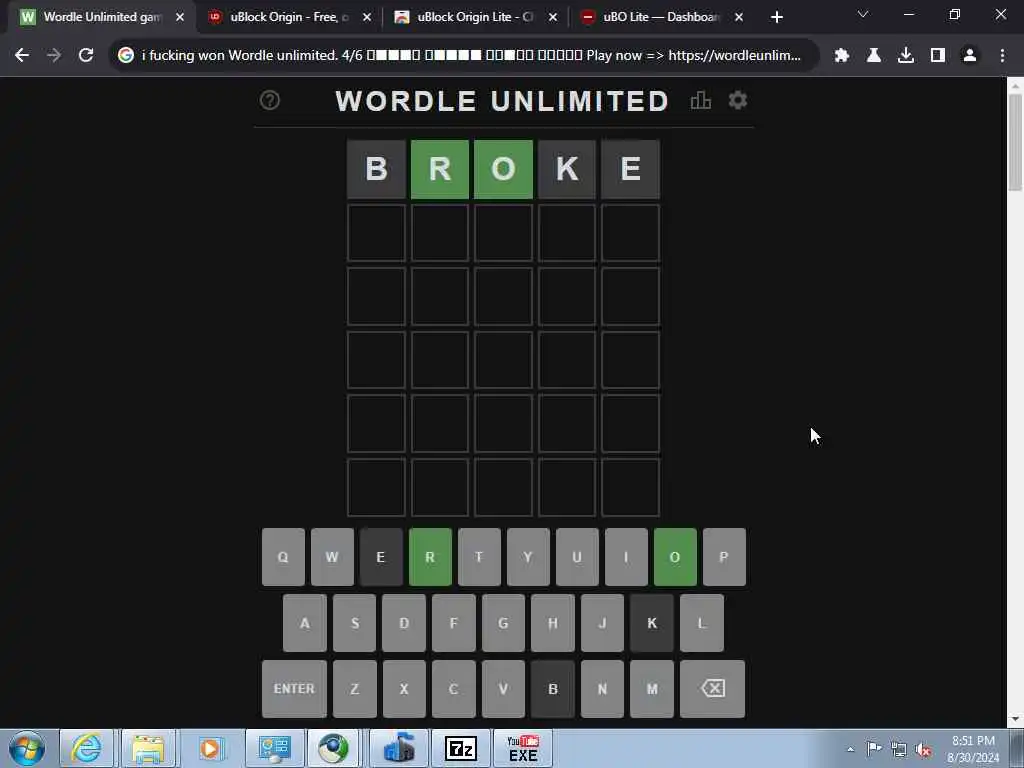1024x768 pixels.
Task: Open the Wordle help question mark icon
Action: coord(270,101)
